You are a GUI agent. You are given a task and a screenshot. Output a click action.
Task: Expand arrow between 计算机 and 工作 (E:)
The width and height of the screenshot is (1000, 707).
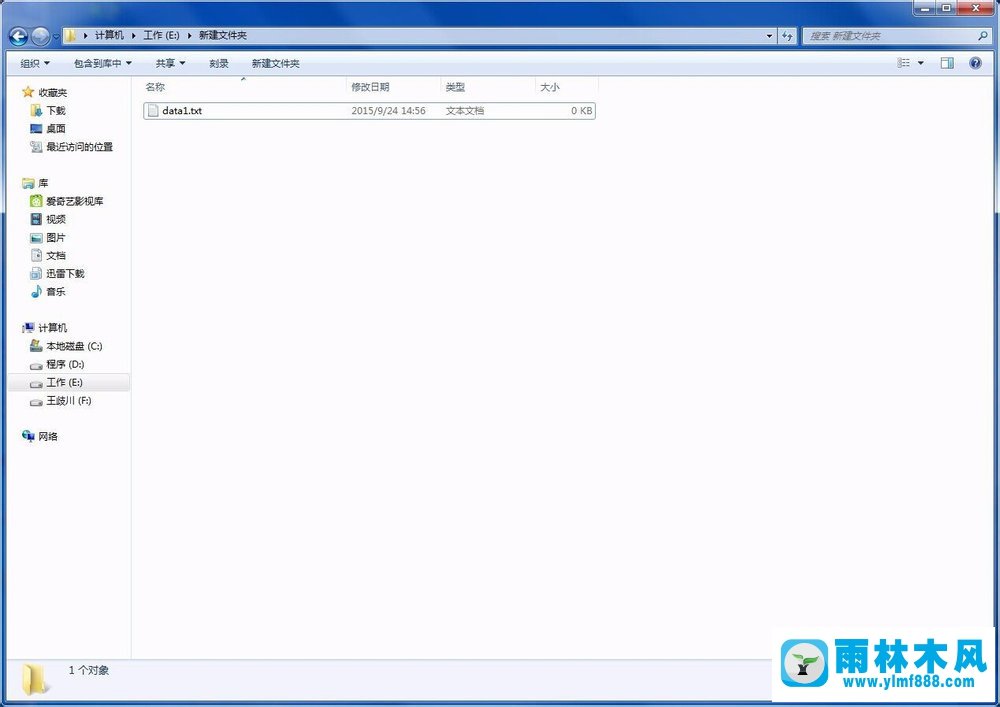(133, 36)
